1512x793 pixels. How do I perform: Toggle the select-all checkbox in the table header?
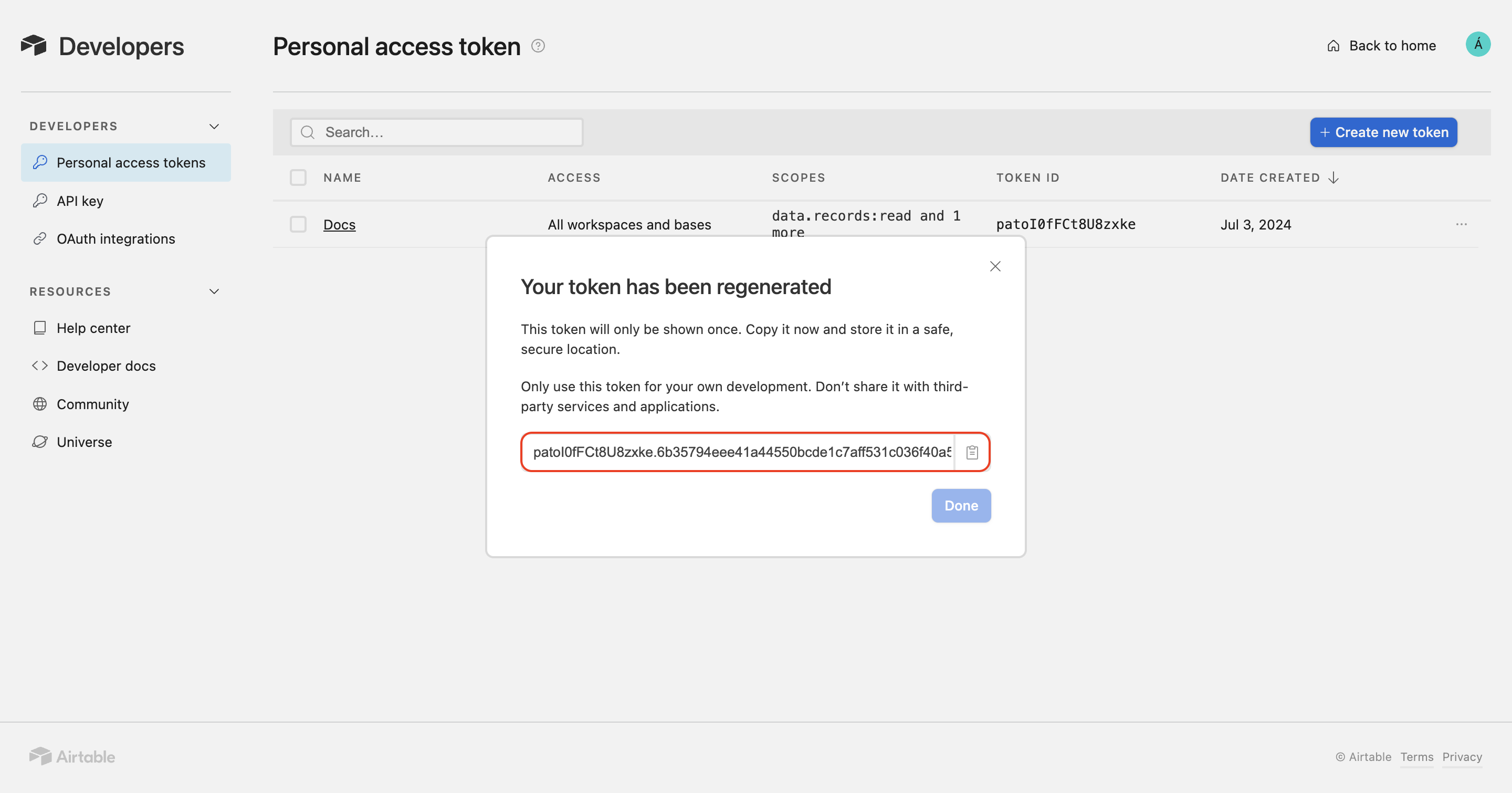(298, 178)
